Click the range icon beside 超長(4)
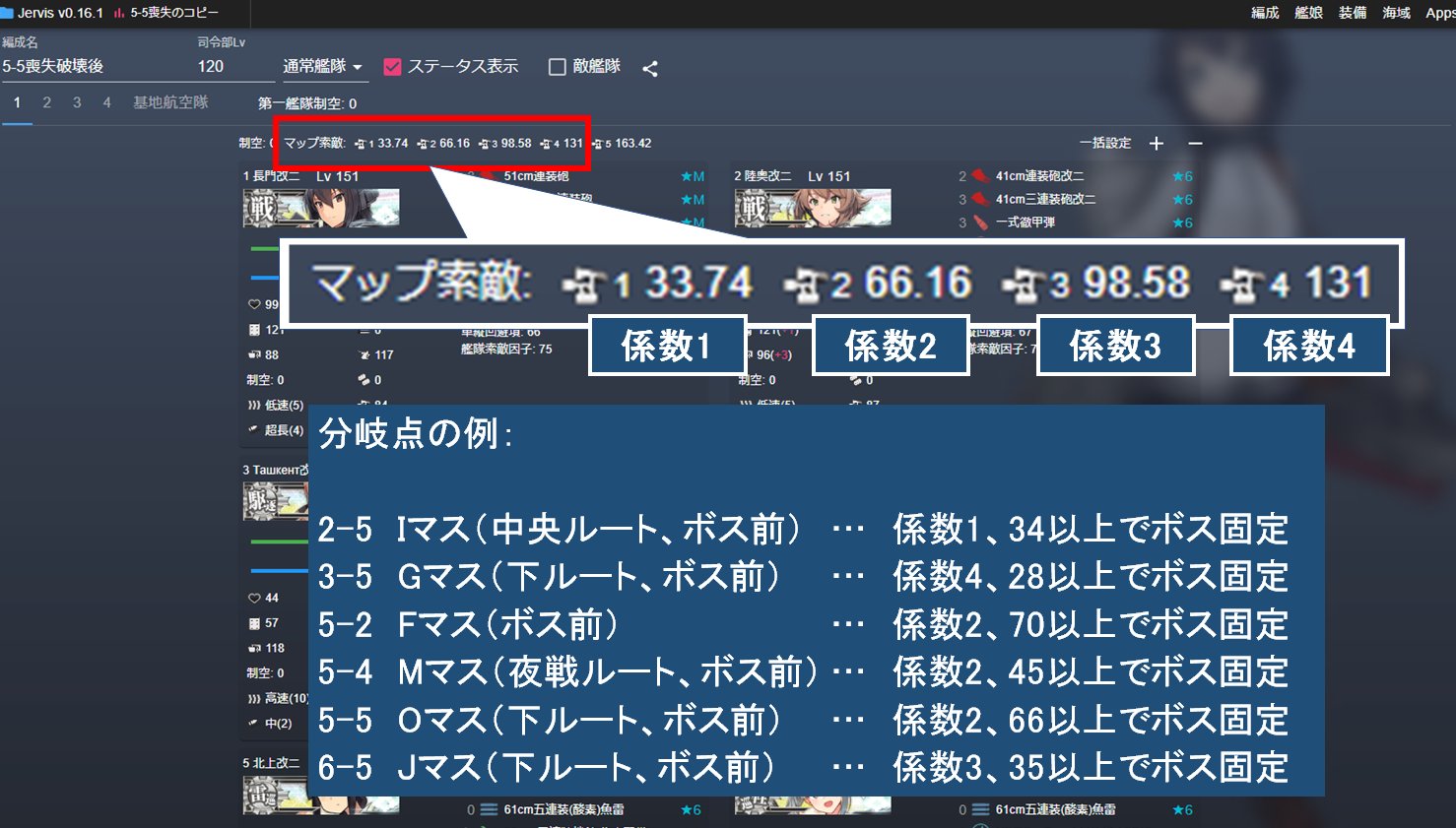The image size is (1456, 828). [254, 430]
